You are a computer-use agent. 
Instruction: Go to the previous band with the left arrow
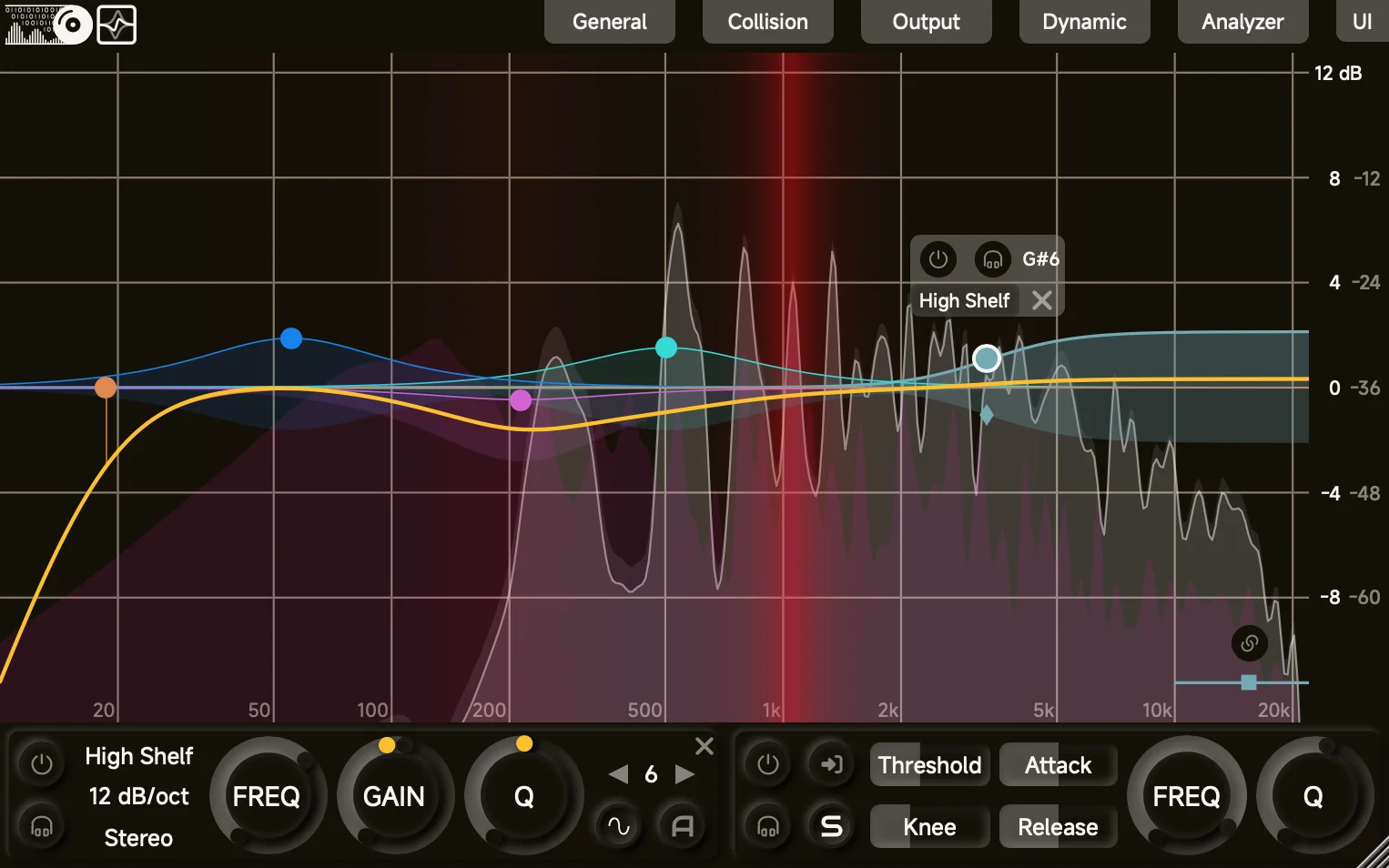(x=619, y=774)
